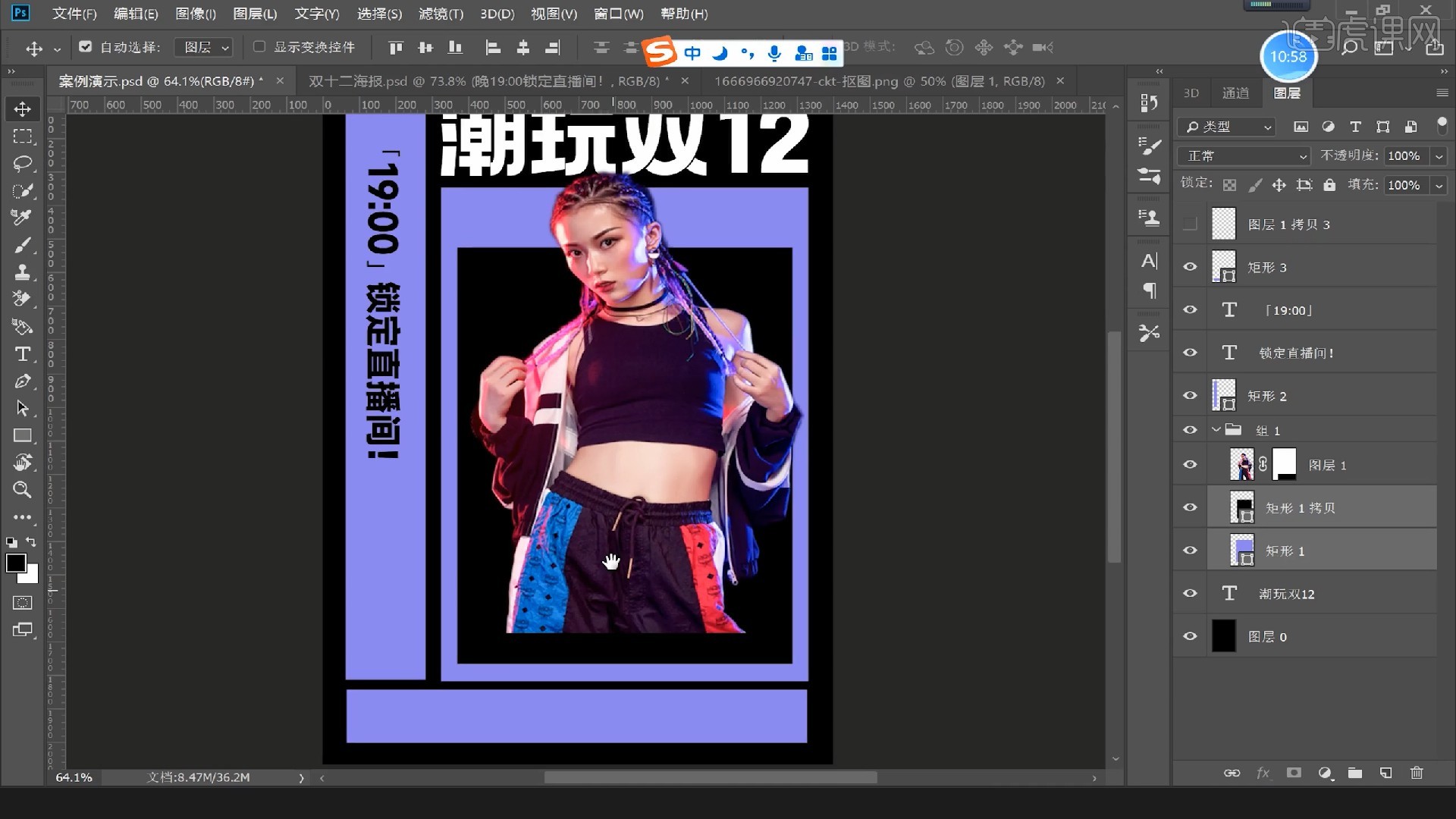Viewport: 1456px width, 819px height.
Task: Switch to 双十二海报.psd document tab
Action: click(489, 81)
